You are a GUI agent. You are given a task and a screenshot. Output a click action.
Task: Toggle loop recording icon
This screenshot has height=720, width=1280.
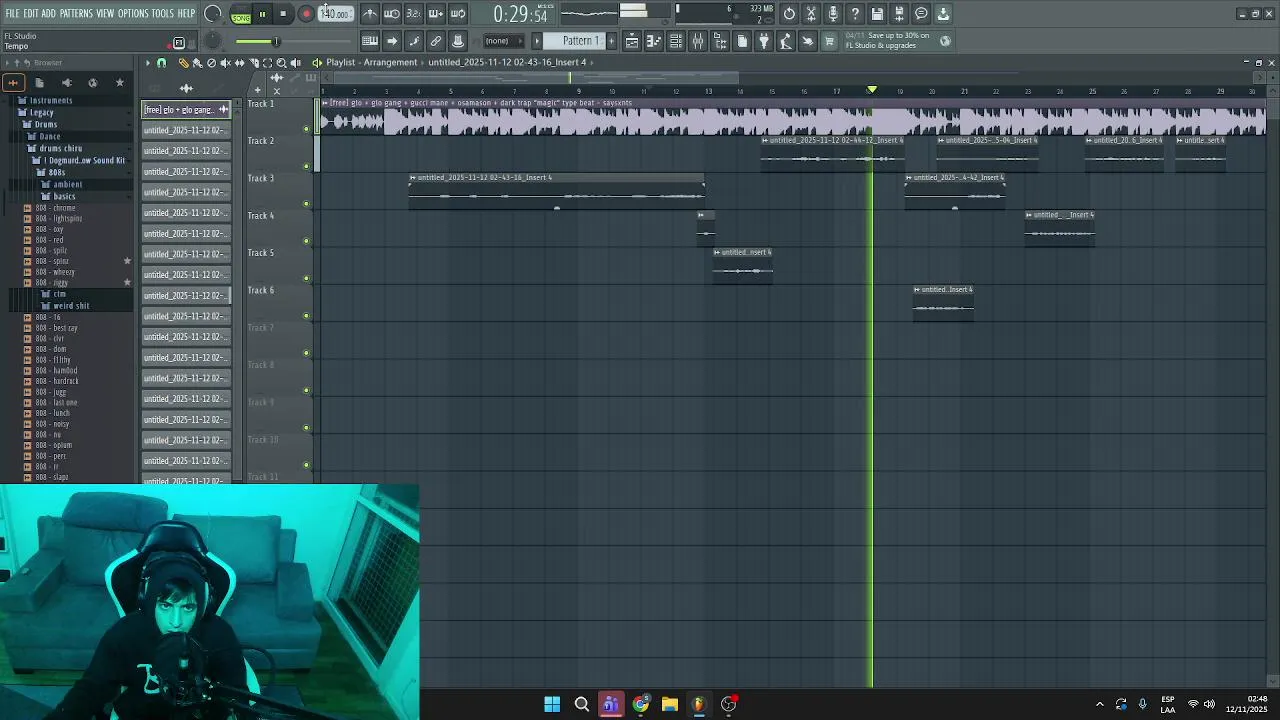[x=458, y=14]
